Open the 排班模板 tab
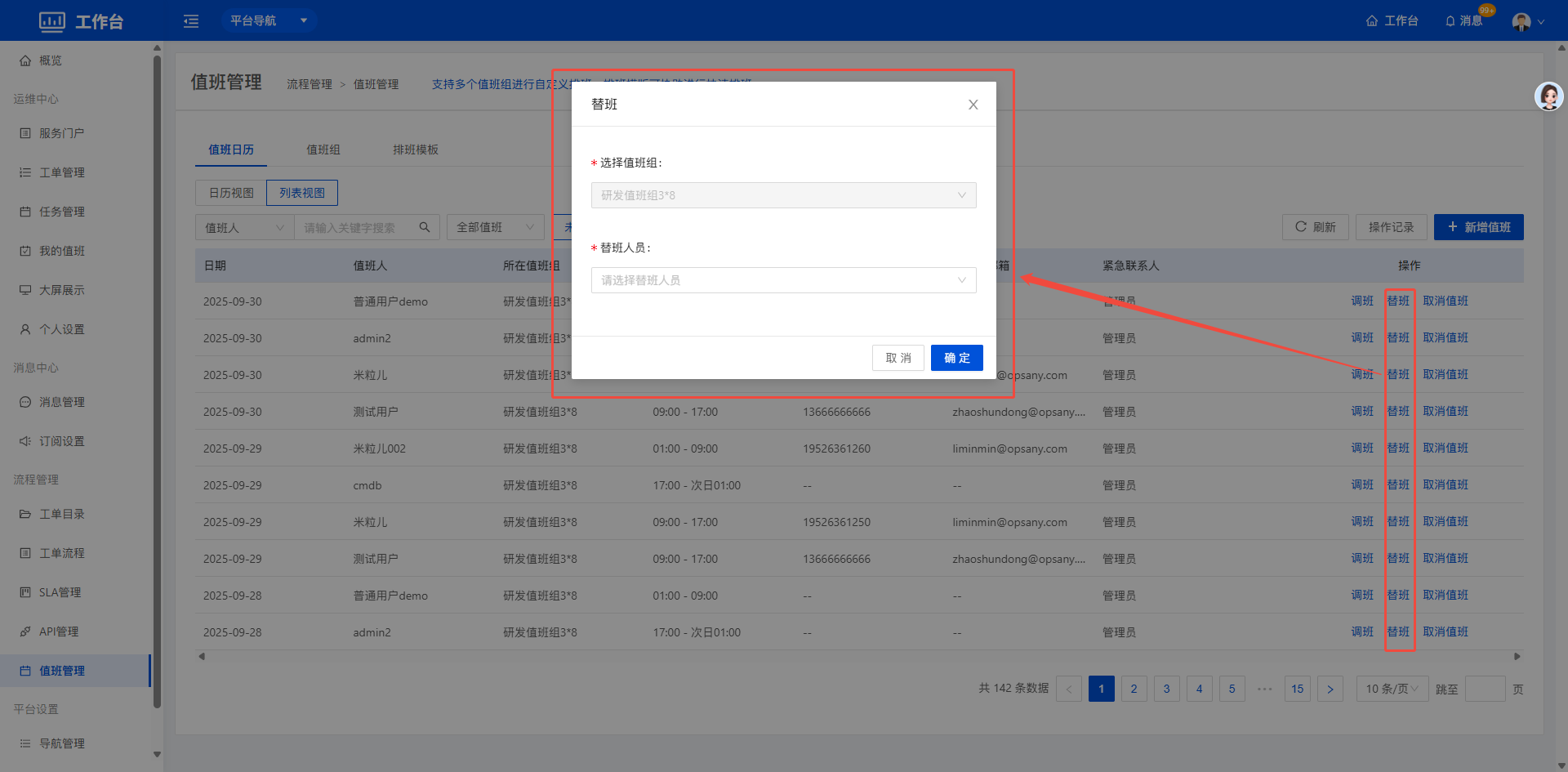Image resolution: width=1568 pixels, height=772 pixels. tap(416, 149)
